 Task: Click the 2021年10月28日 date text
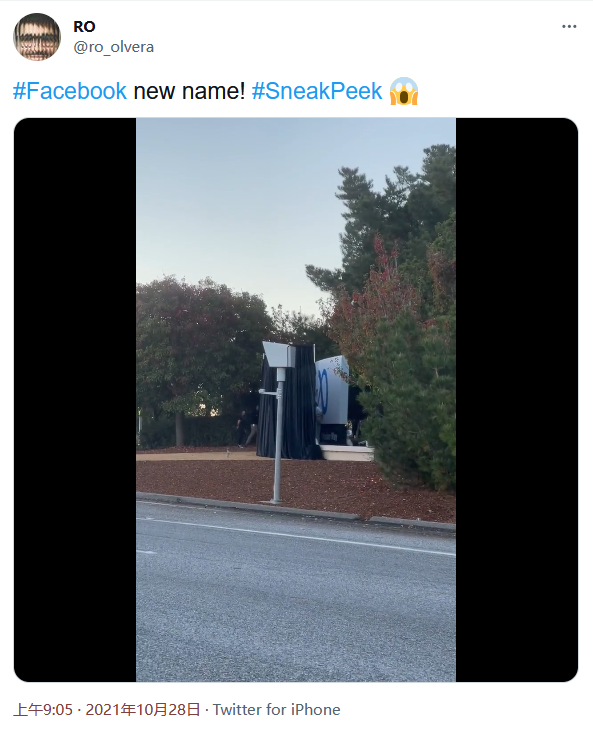pos(143,710)
